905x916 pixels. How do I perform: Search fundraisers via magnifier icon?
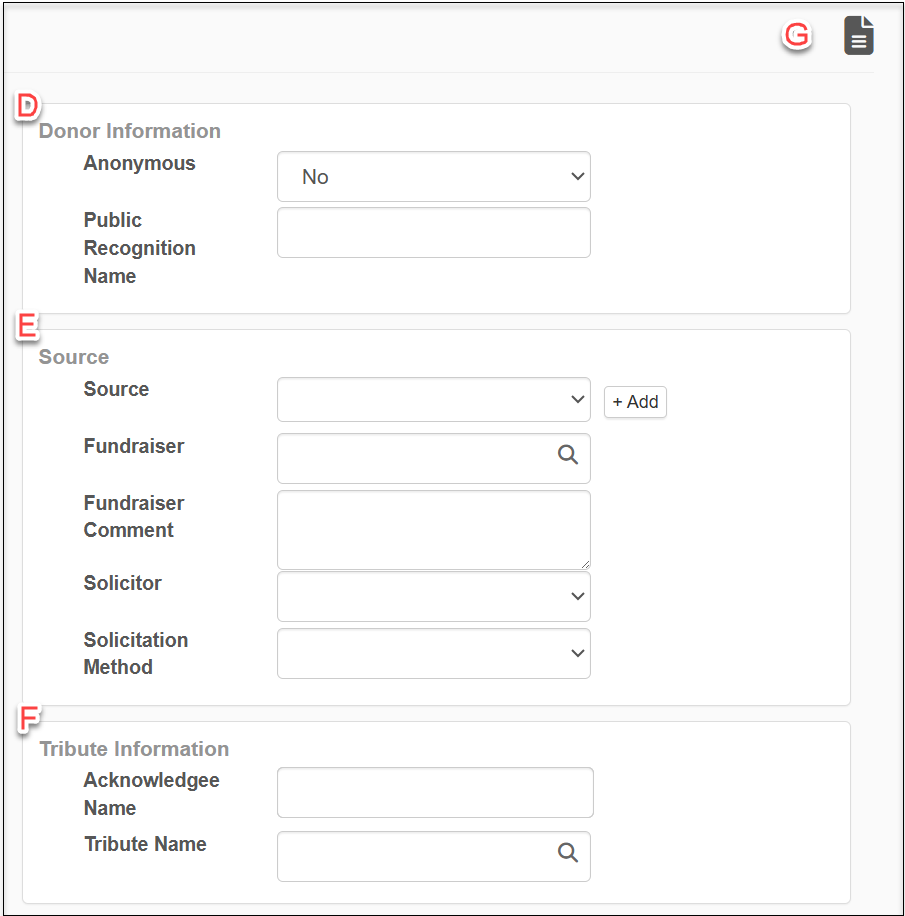pos(567,454)
